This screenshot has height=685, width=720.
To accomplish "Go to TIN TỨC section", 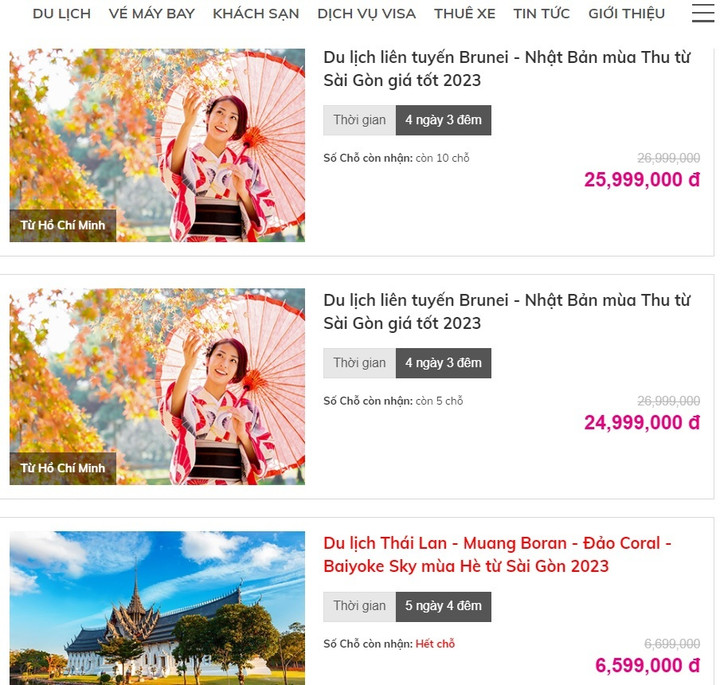I will (541, 14).
